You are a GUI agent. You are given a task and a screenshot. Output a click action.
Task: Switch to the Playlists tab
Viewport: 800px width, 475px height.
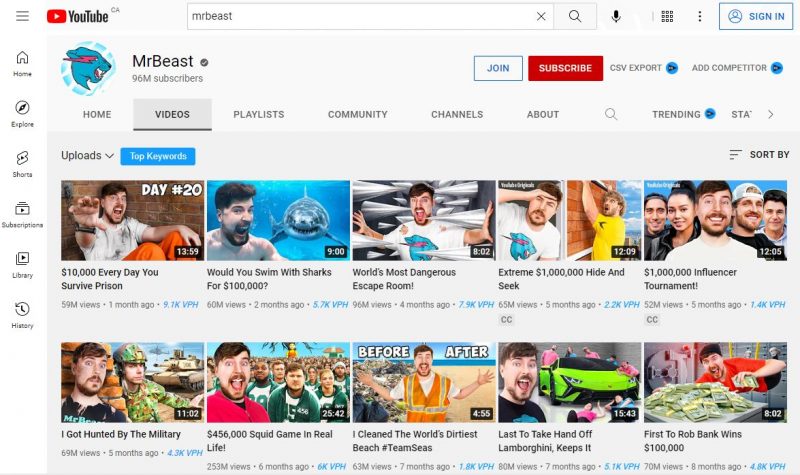(x=259, y=114)
